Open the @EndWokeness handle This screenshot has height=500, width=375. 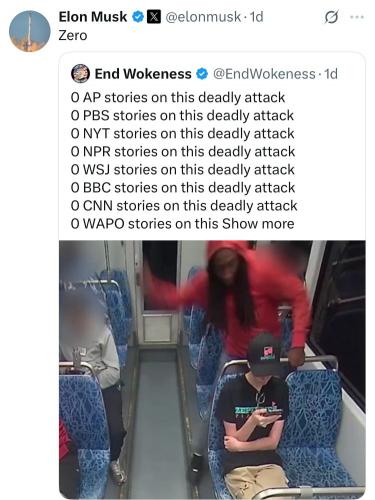click(x=264, y=74)
